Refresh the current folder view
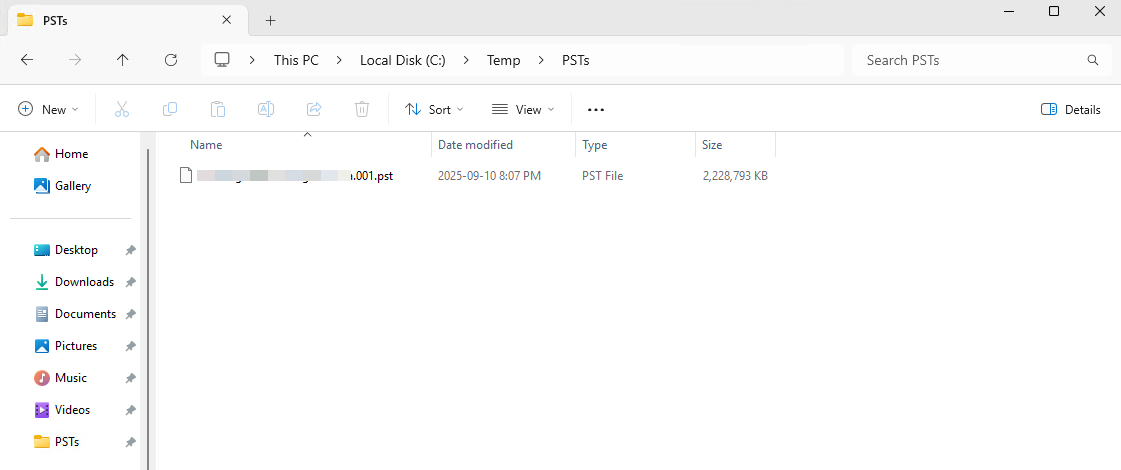Viewport: 1121px width, 470px height. [x=171, y=60]
